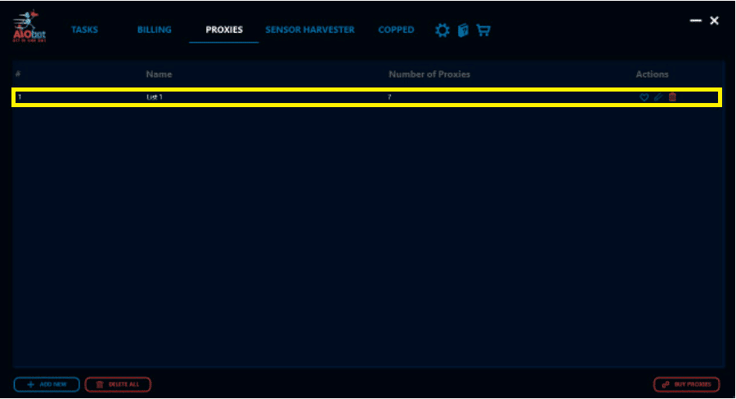Select the Proxies tab
The image size is (736, 399).
(224, 30)
